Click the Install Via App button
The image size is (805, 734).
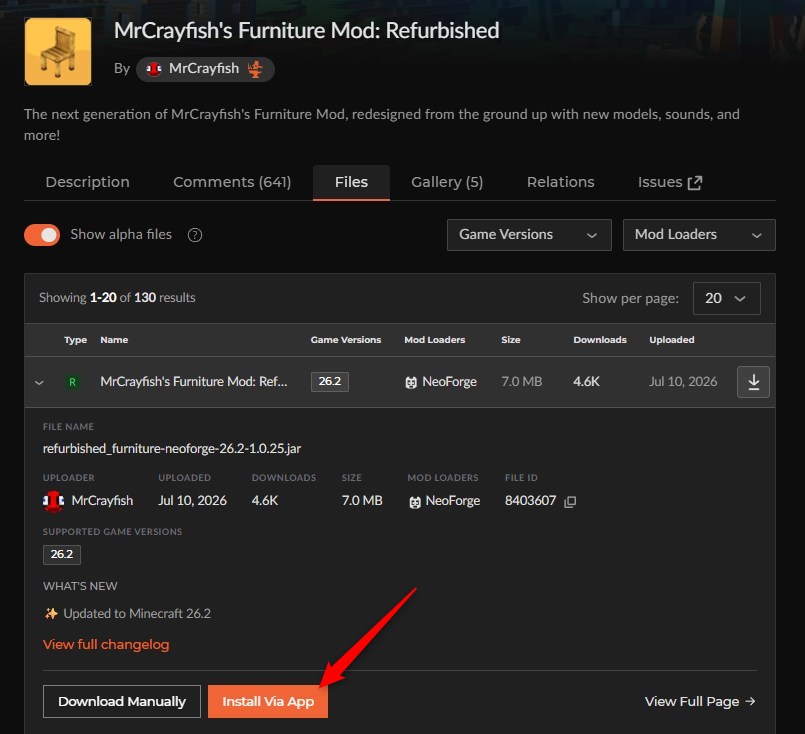pyautogui.click(x=268, y=702)
